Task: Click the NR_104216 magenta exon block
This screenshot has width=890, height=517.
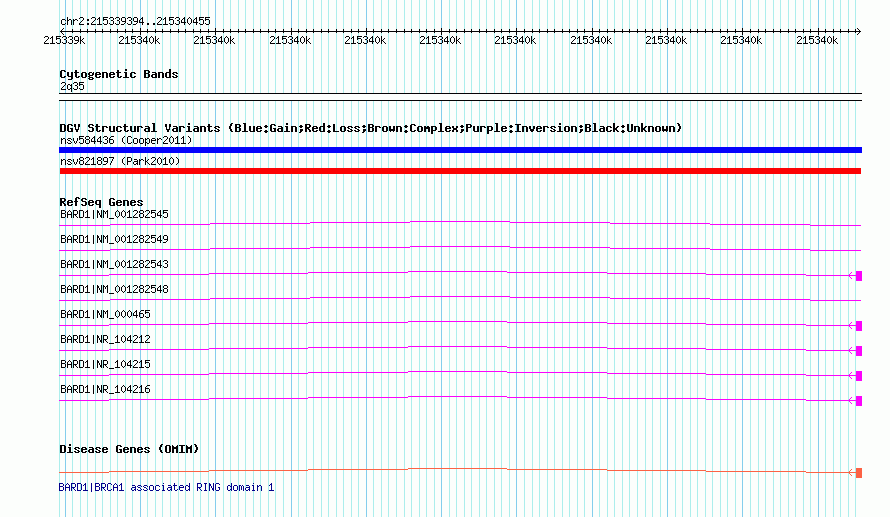Action: coord(859,401)
